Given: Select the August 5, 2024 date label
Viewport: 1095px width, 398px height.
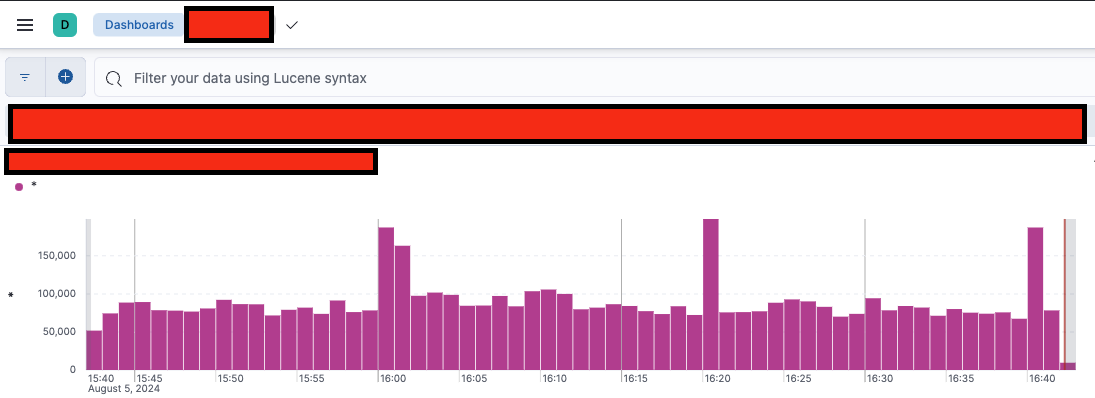Looking at the screenshot, I should 124,388.
